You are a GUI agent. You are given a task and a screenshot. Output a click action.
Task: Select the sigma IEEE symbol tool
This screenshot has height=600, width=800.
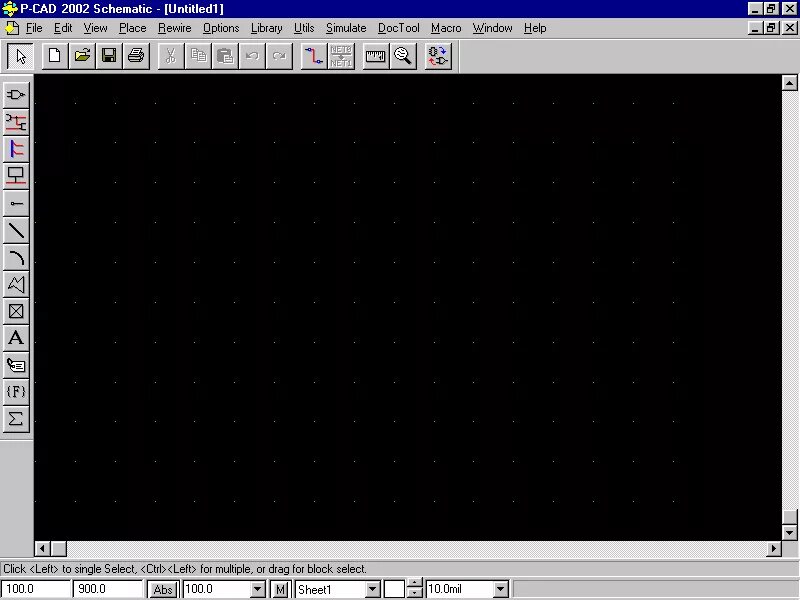pos(16,419)
